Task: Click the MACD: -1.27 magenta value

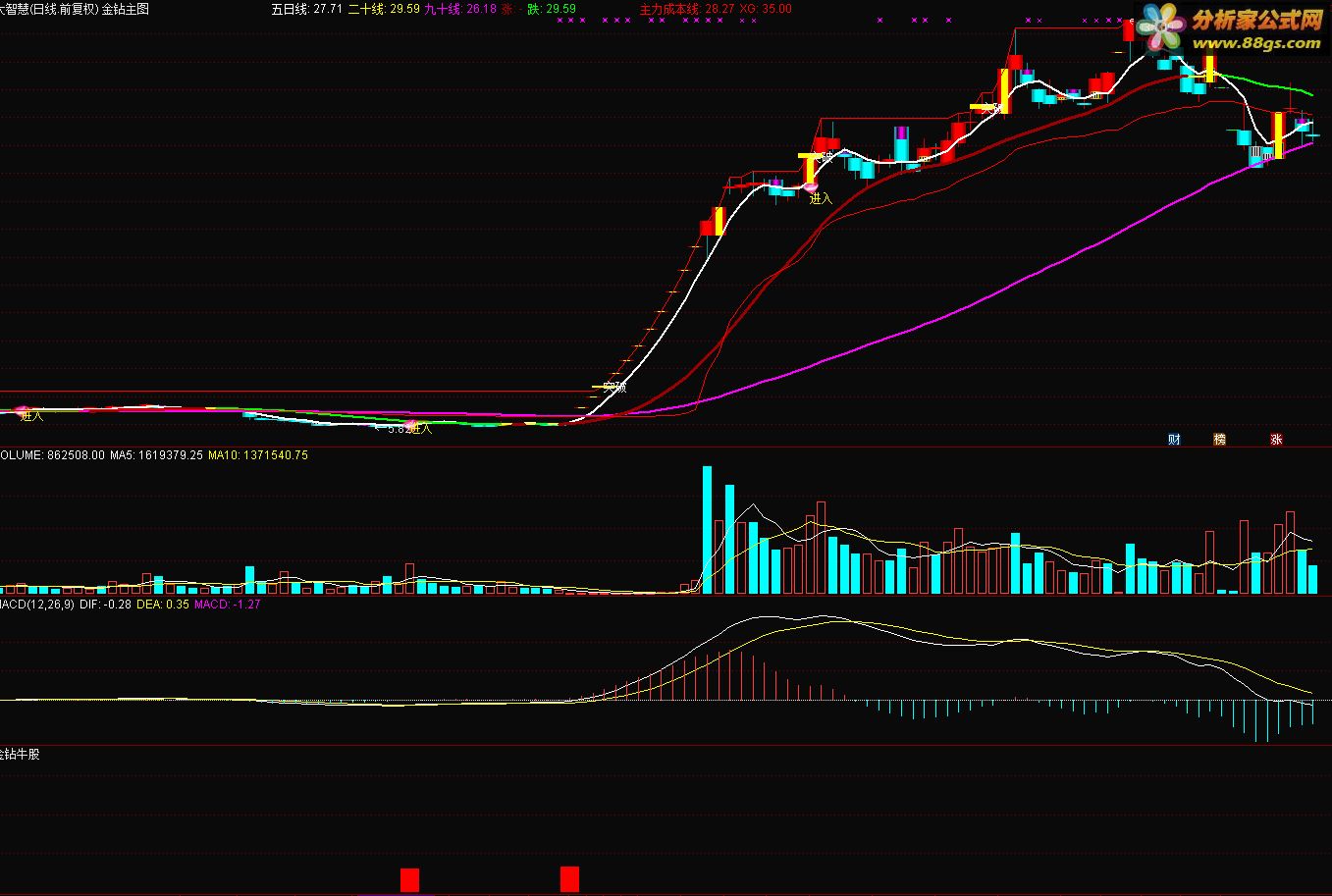Action: tap(228, 605)
